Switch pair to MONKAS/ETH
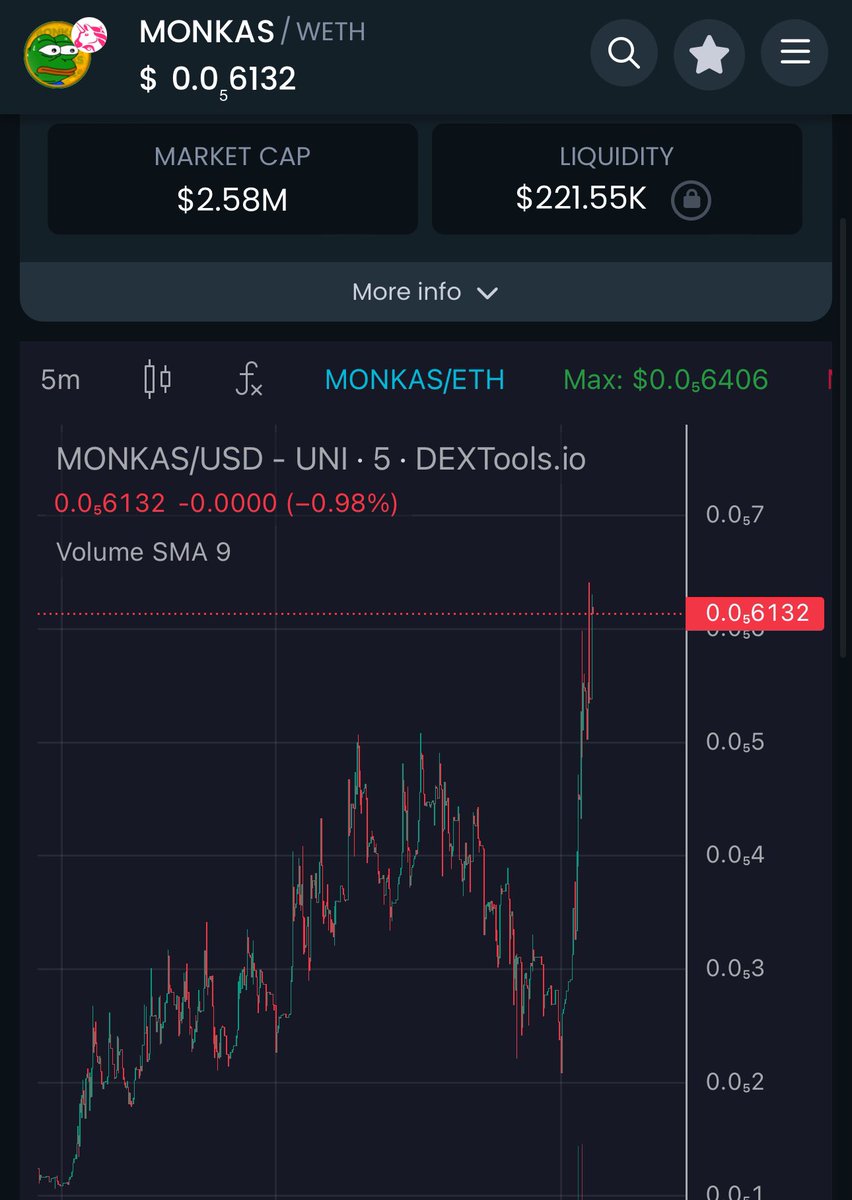 [x=415, y=380]
